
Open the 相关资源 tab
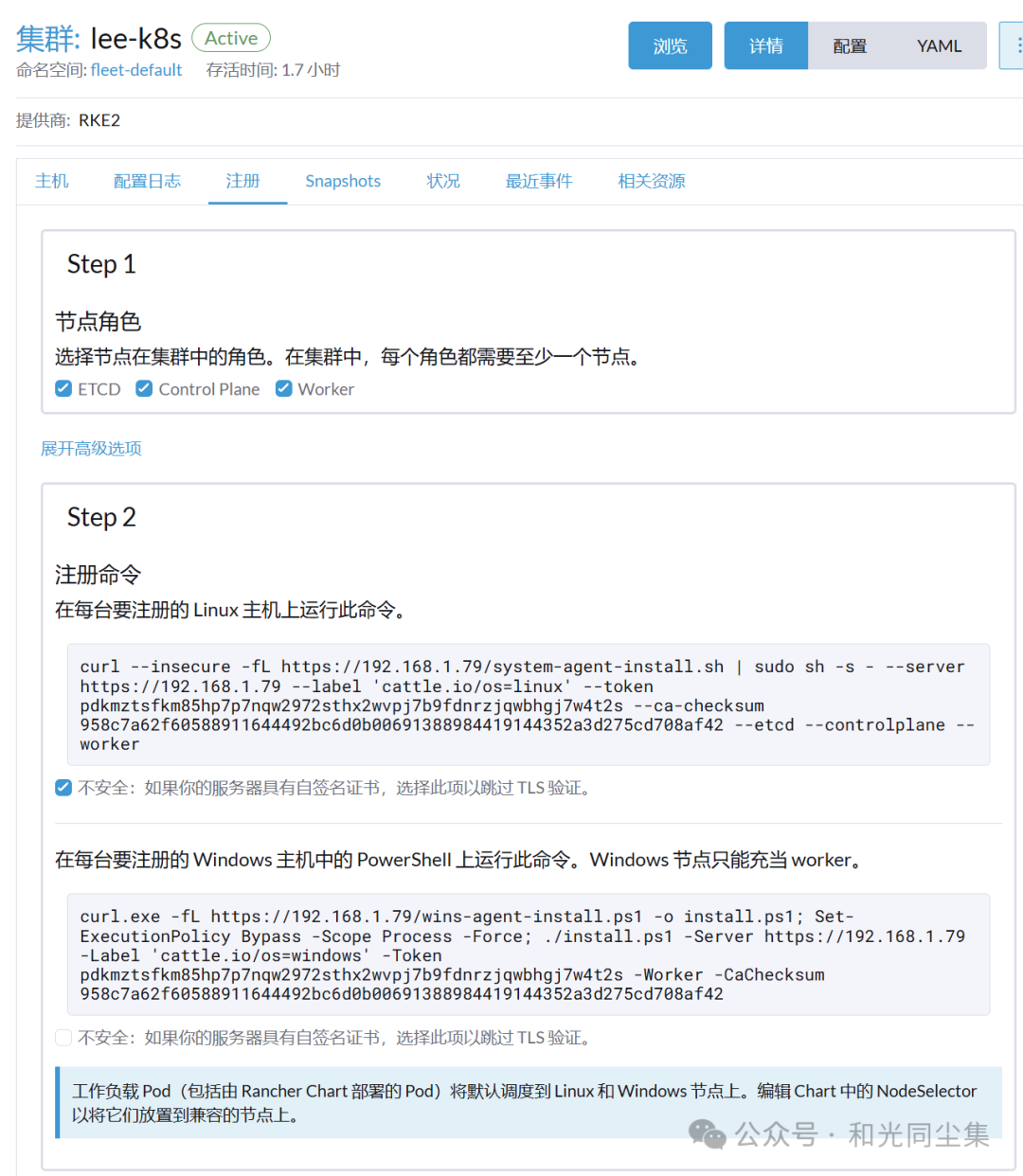click(x=652, y=181)
